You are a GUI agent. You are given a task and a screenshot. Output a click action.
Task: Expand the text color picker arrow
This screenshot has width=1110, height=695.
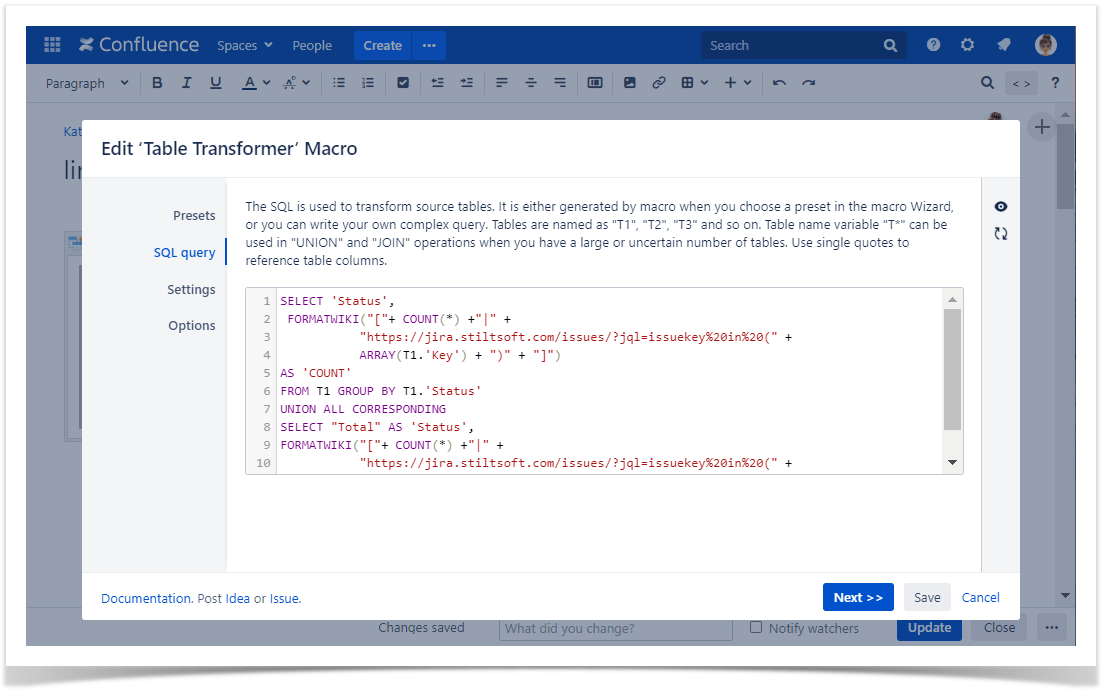(266, 83)
